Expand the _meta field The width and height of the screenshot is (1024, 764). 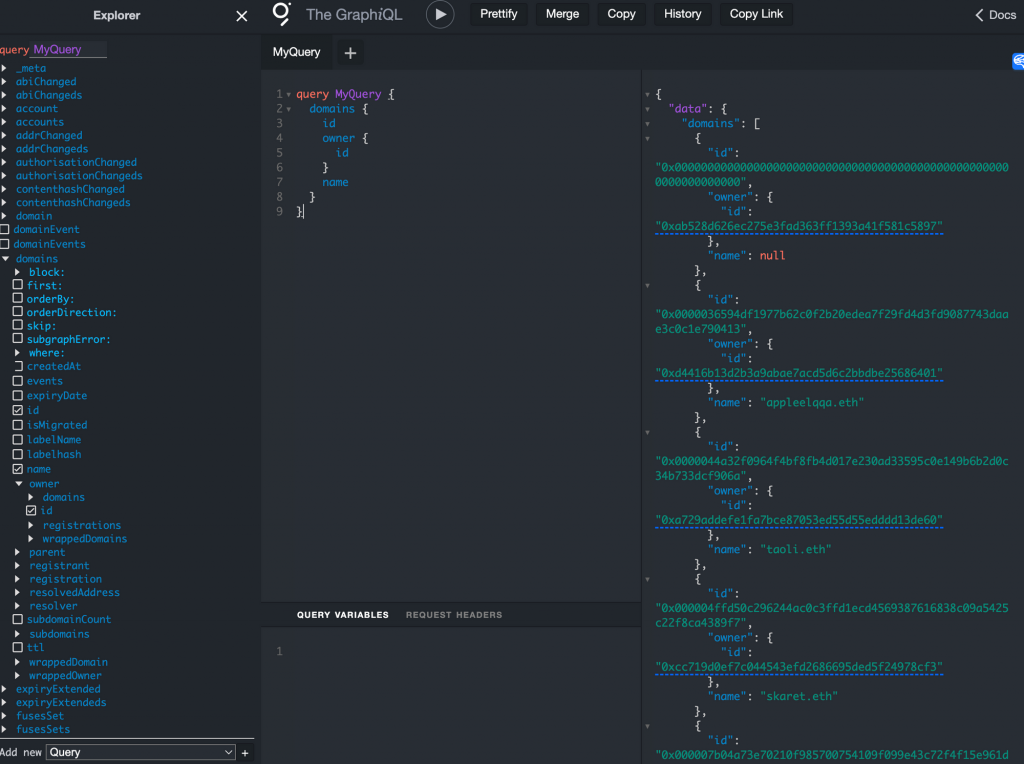(x=4, y=68)
